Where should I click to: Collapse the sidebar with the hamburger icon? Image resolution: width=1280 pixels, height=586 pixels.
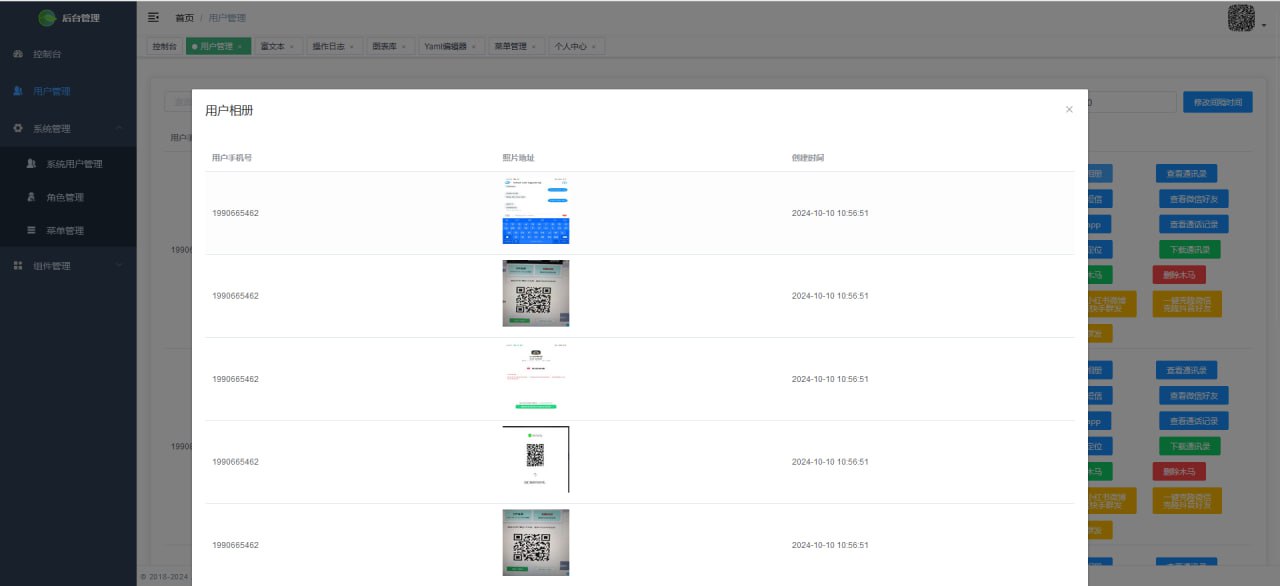[x=153, y=18]
